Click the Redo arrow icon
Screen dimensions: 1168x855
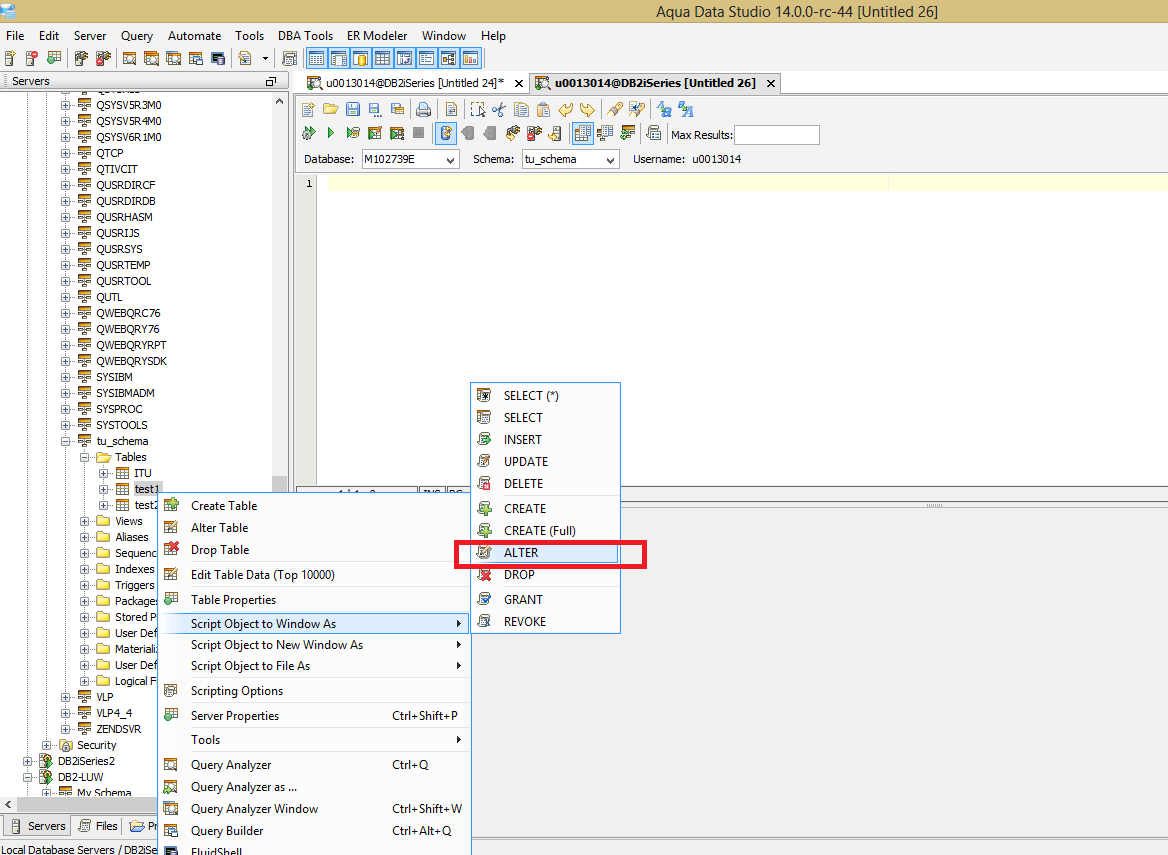[x=587, y=110]
